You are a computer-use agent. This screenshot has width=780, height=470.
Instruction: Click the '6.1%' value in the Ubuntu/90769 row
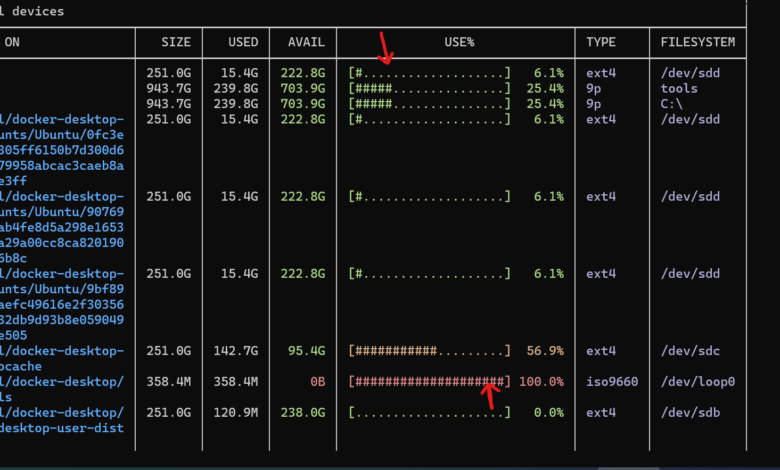coord(549,196)
